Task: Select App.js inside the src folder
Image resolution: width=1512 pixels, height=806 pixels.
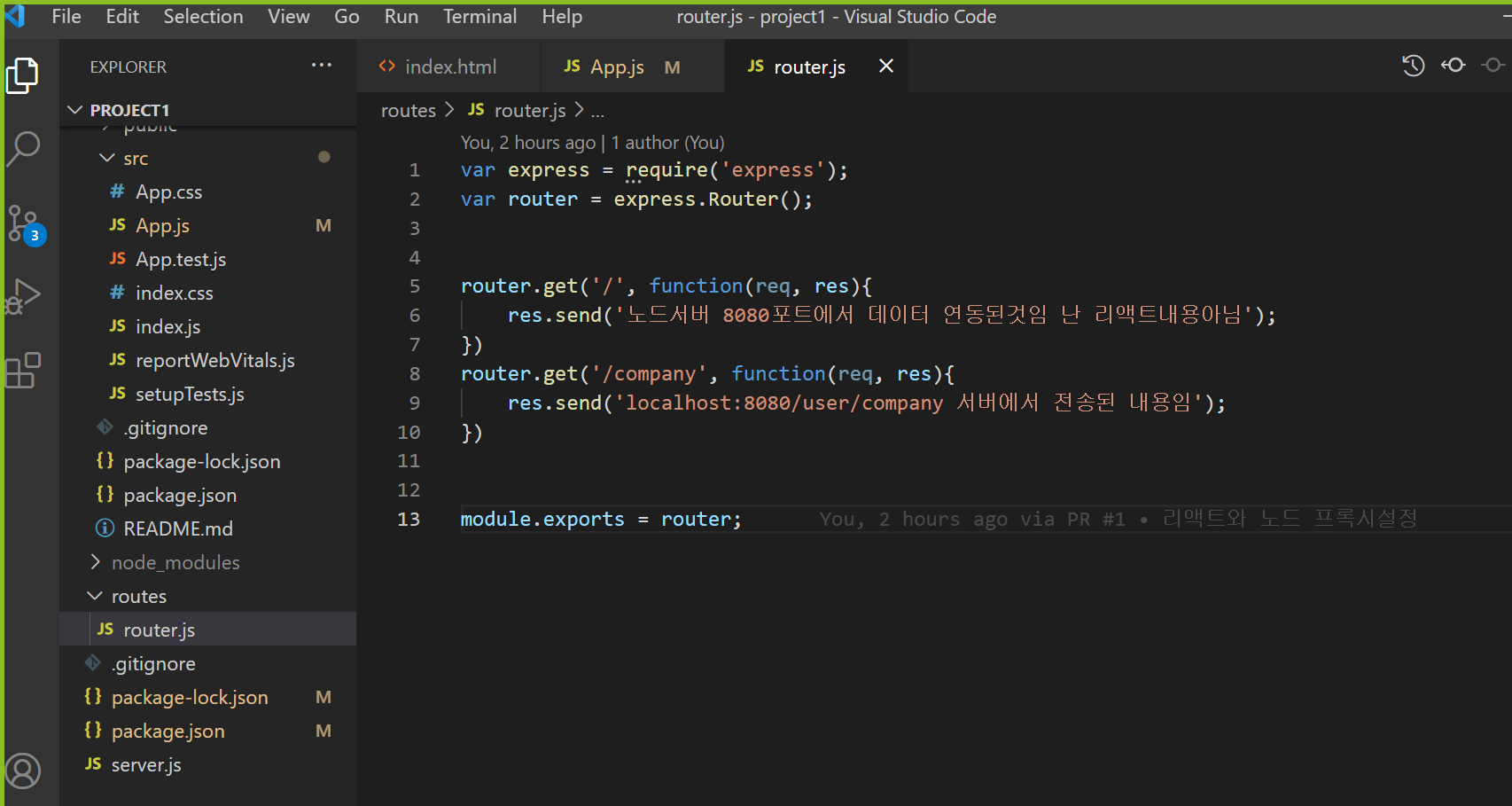Action: [x=162, y=225]
